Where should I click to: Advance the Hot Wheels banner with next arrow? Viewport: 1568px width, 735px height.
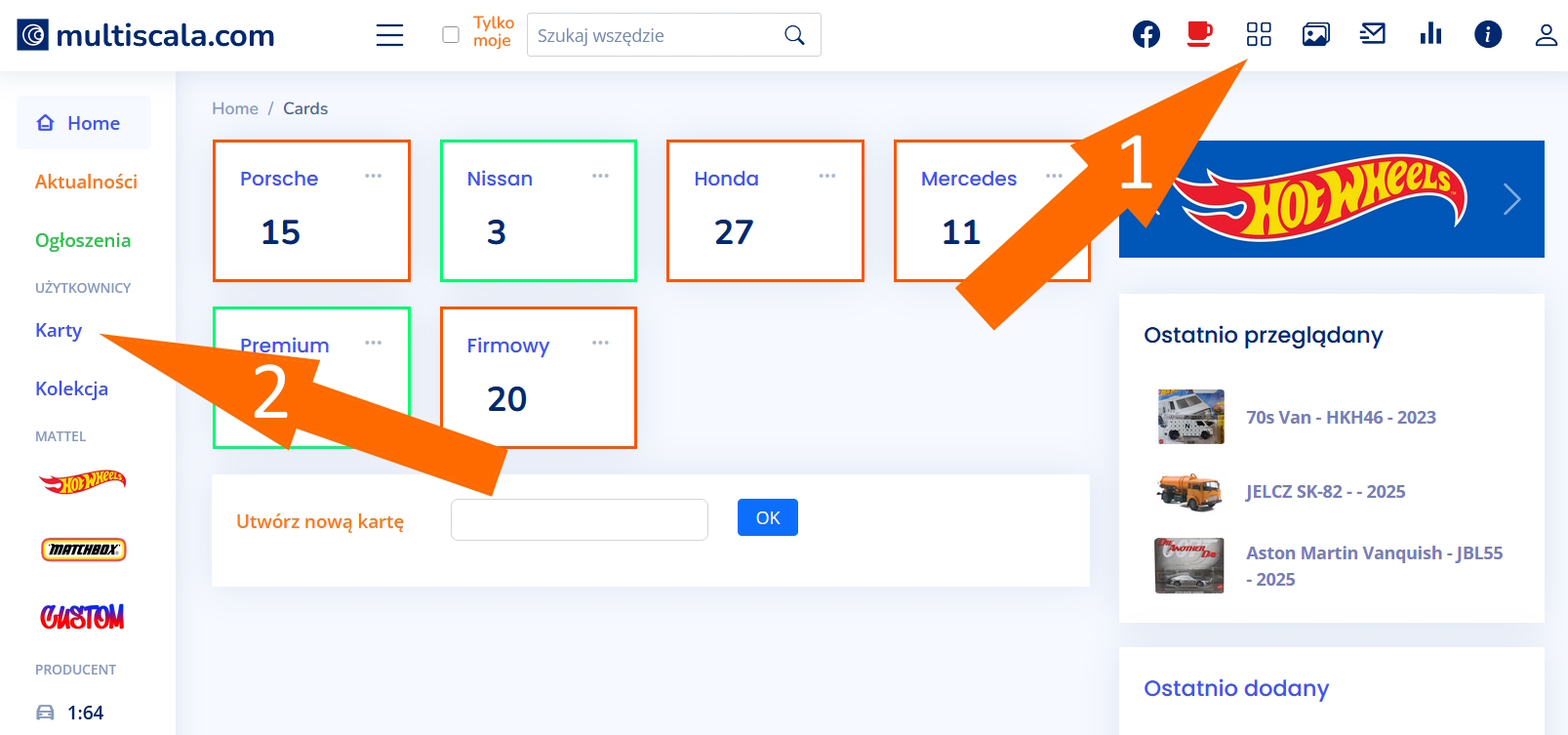pos(1511,199)
